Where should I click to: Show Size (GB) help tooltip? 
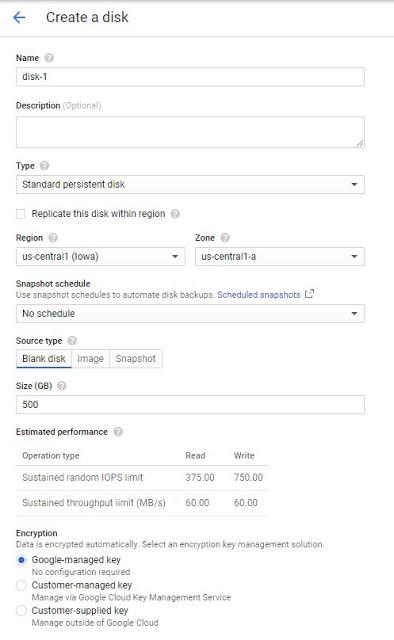coord(62,386)
